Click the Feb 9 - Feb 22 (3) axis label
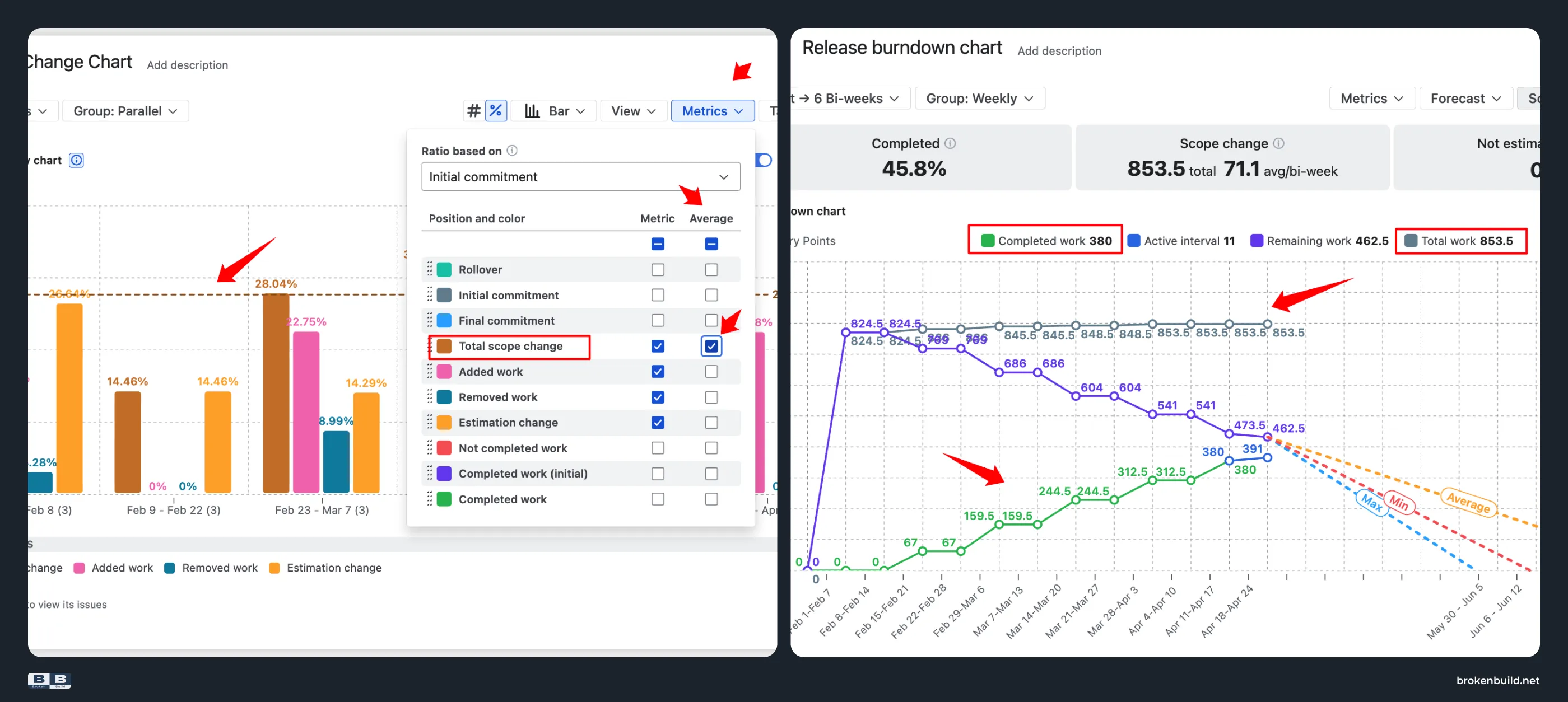The image size is (1568, 702). [174, 510]
